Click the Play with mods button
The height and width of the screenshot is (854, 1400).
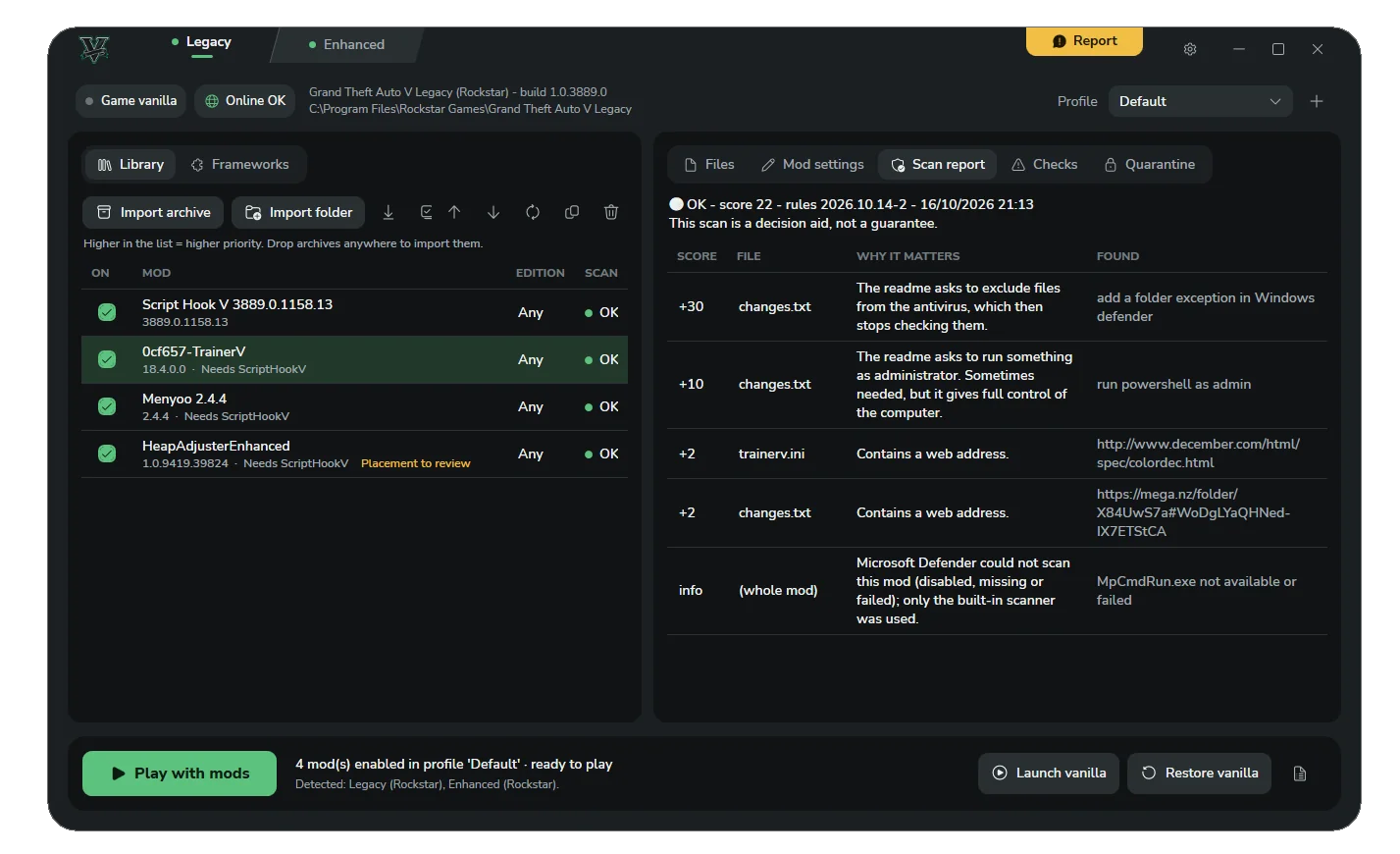click(x=180, y=774)
